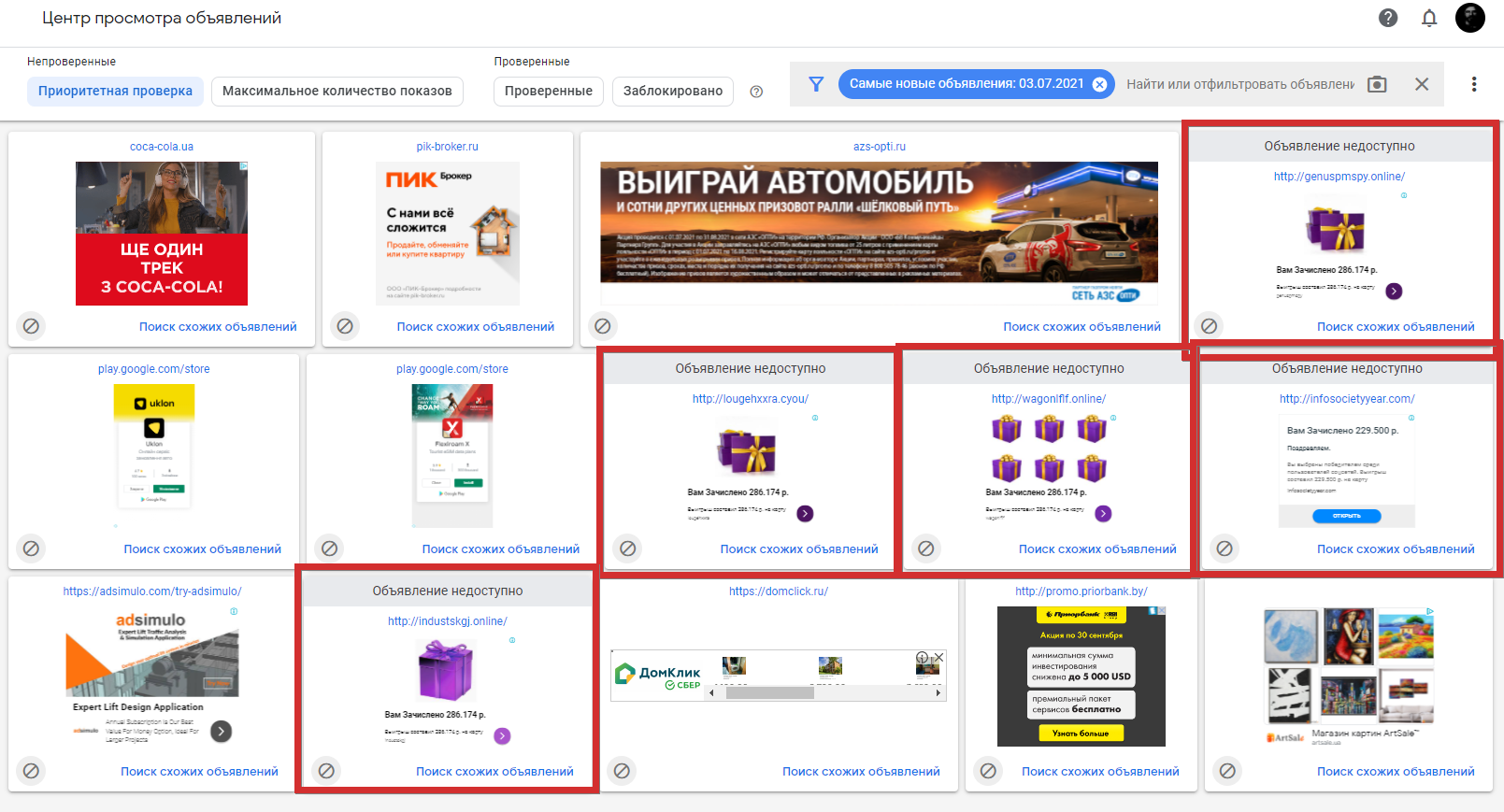Open the help question mark icon in header
This screenshot has height=812, width=1504.
(1388, 18)
